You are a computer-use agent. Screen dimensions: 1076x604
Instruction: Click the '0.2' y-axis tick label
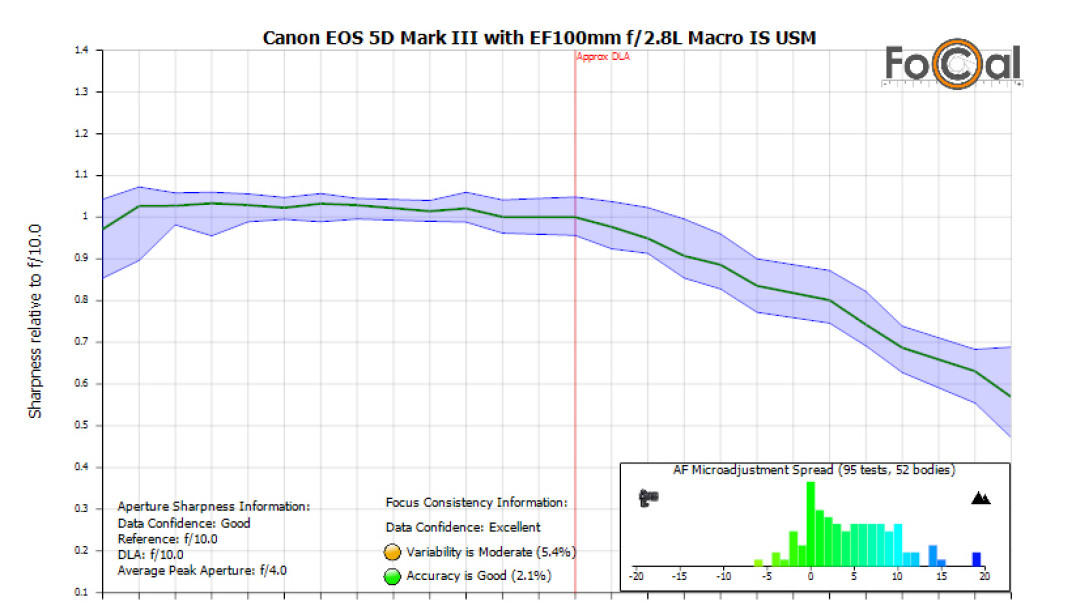click(x=81, y=550)
